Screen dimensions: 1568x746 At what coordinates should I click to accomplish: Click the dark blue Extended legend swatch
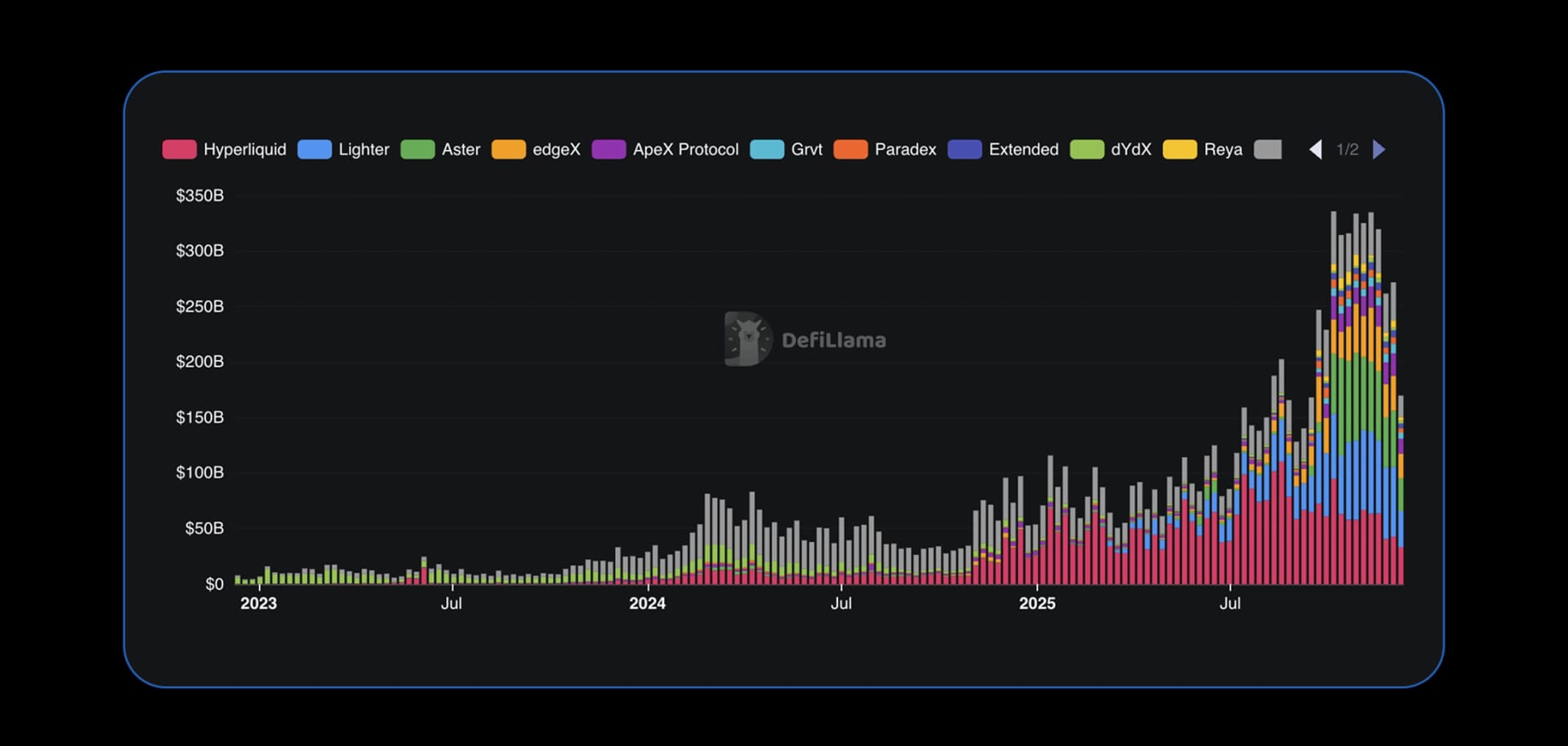(965, 149)
